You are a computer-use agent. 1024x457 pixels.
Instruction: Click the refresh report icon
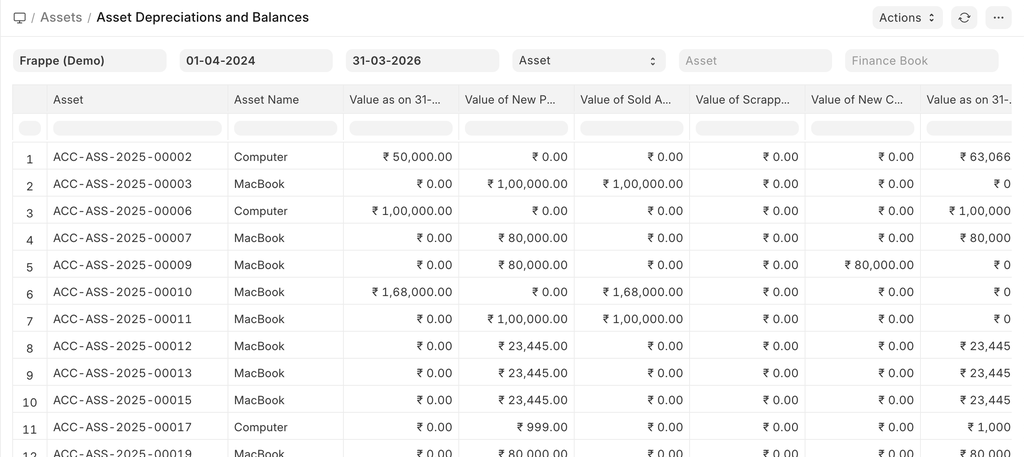pos(964,18)
